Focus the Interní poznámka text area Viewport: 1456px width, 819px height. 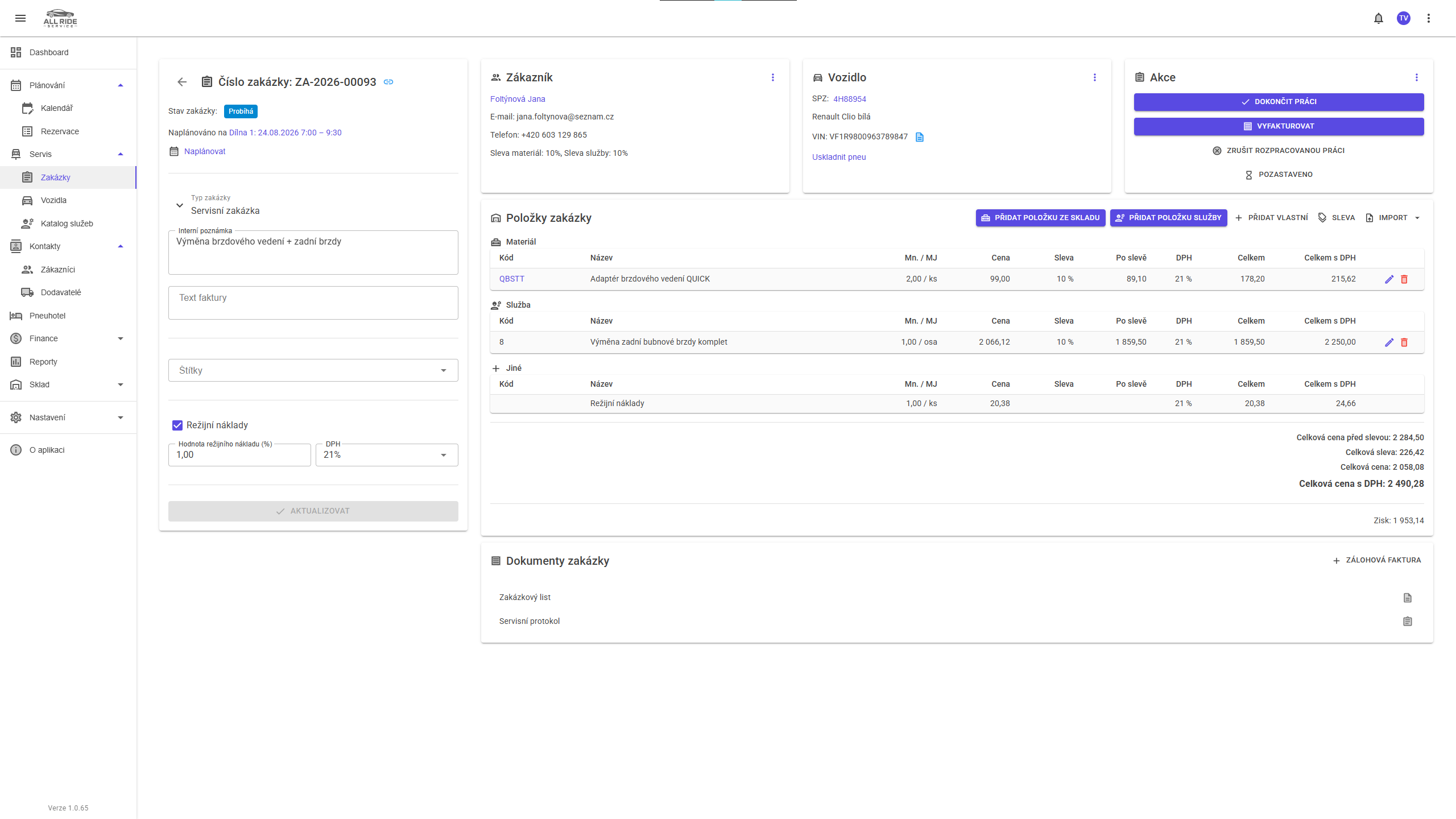pyautogui.click(x=313, y=253)
